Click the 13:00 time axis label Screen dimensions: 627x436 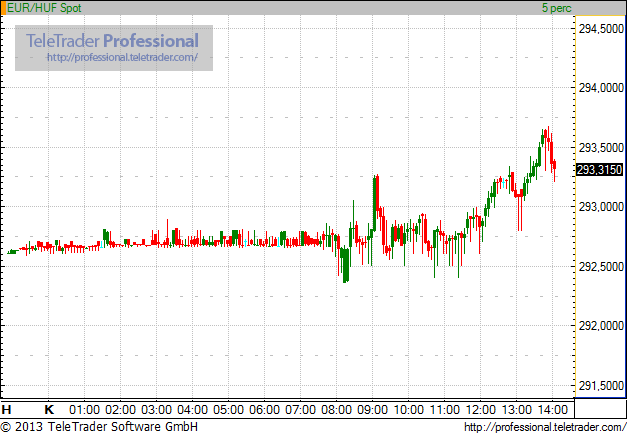[x=517, y=410]
